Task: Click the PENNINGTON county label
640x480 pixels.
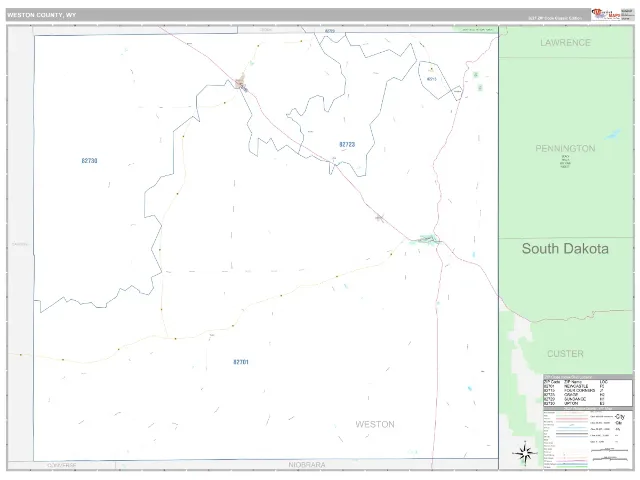Action: click(565, 149)
